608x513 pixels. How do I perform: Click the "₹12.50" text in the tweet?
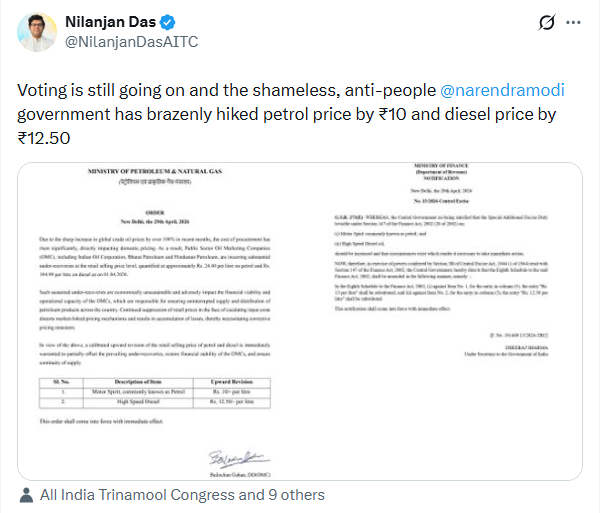click(x=45, y=136)
